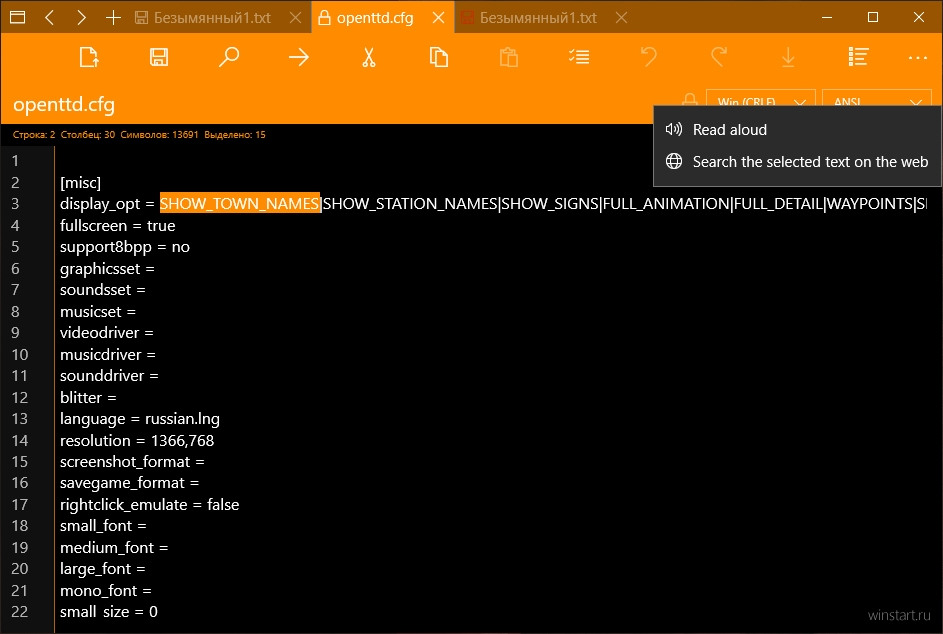Click SHOW_SIGNS in line 3
Image resolution: width=943 pixels, height=634 pixels.
point(550,204)
